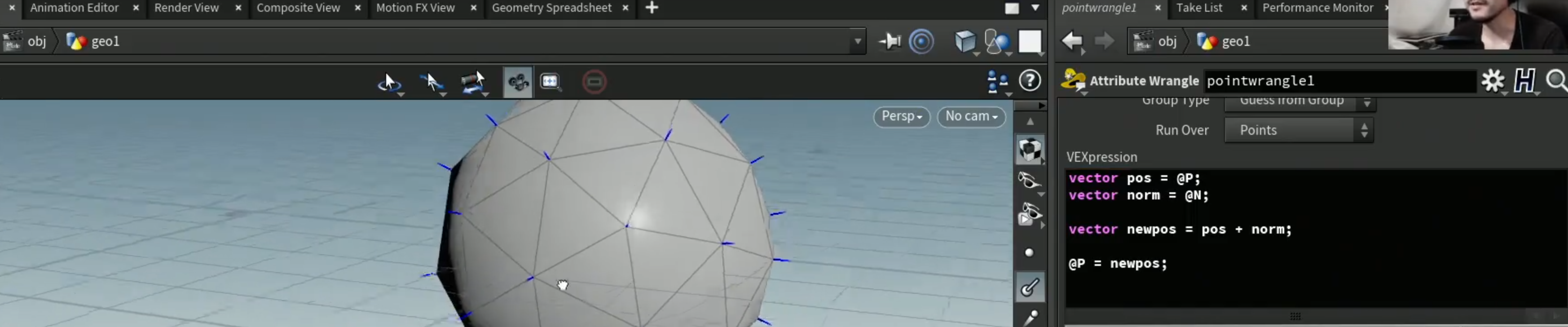The image size is (1568, 327).
Task: Click the red render region icon
Action: [x=594, y=82]
